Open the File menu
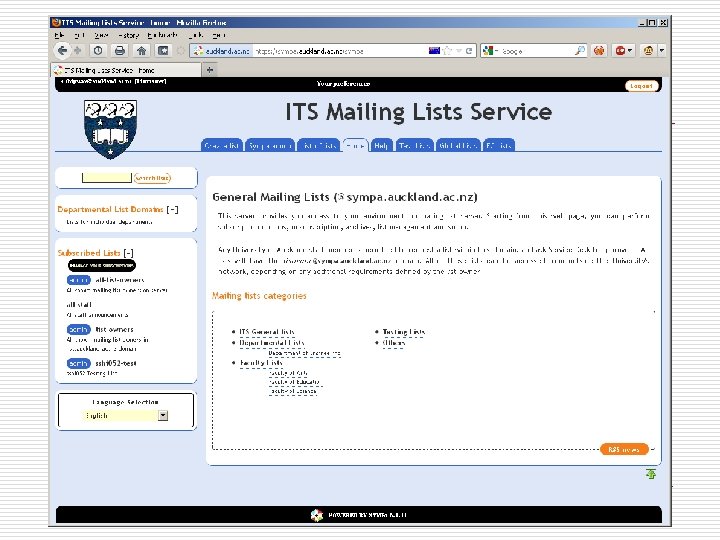This screenshot has height=540, width=720. point(59,35)
